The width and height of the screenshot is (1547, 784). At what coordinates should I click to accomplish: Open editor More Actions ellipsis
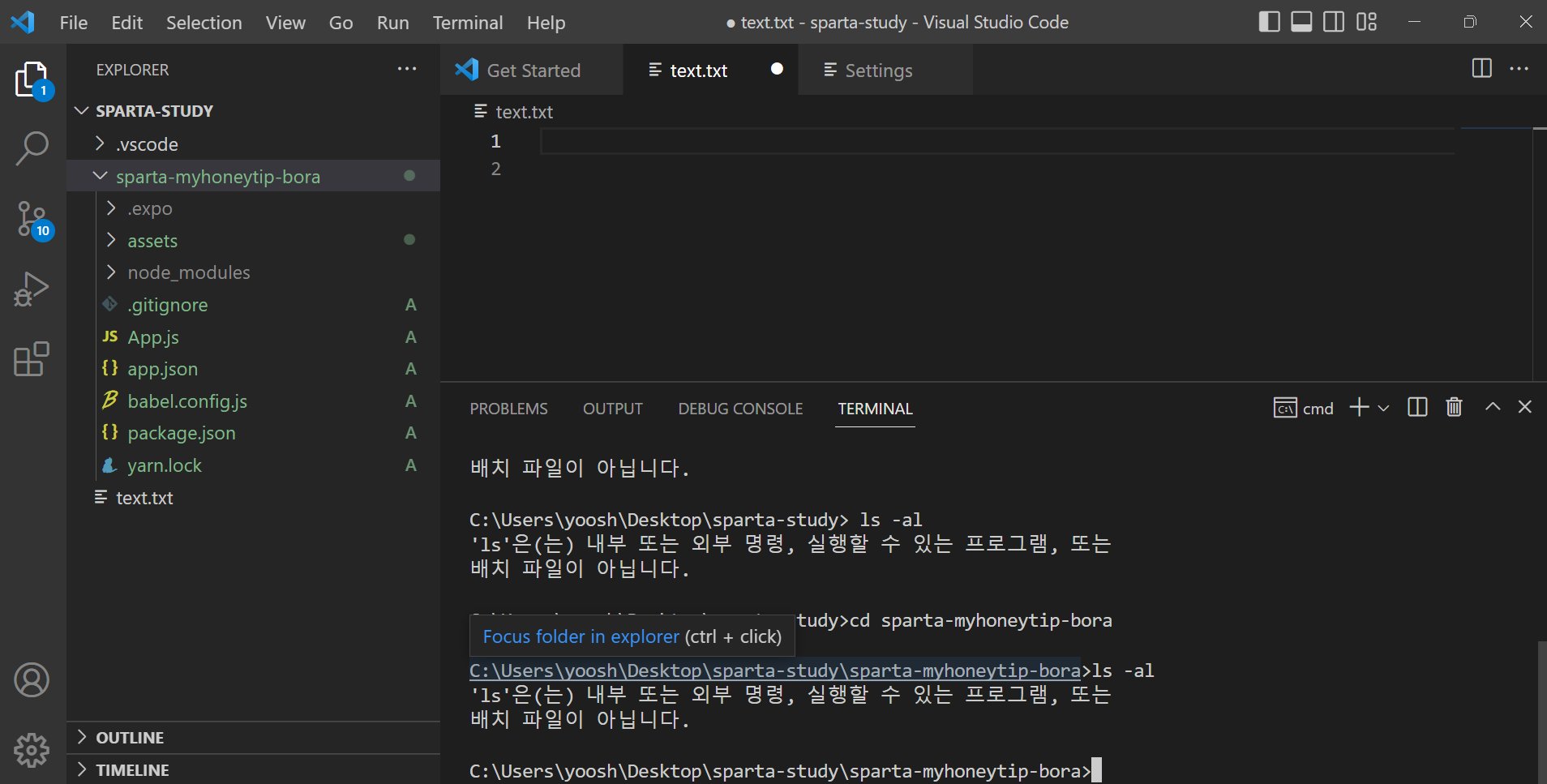[x=1519, y=69]
